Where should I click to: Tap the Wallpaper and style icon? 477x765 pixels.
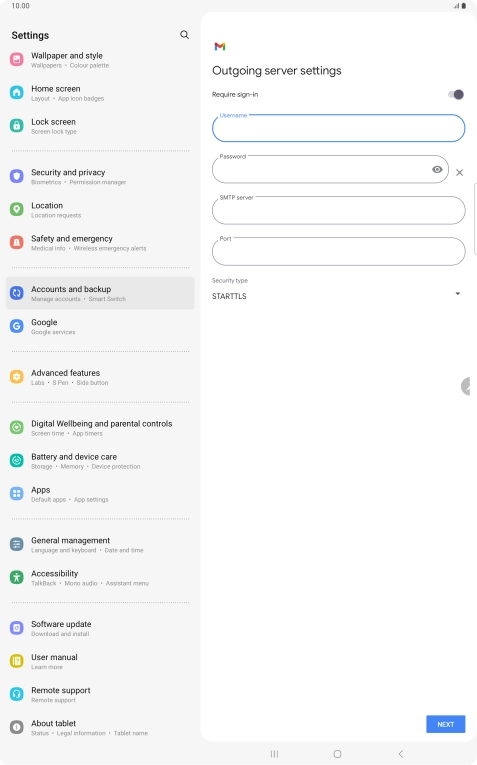tap(17, 60)
